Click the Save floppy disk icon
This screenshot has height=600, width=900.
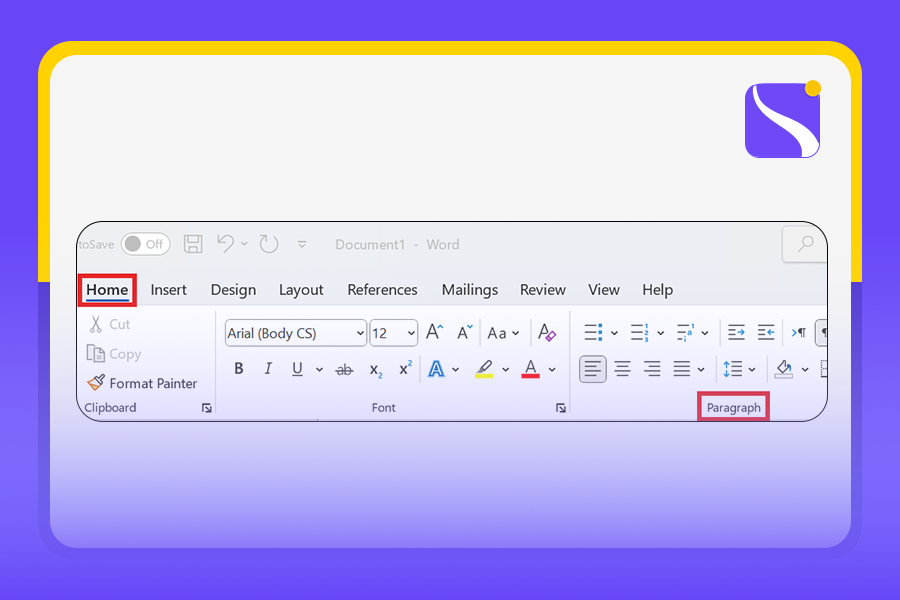tap(193, 244)
